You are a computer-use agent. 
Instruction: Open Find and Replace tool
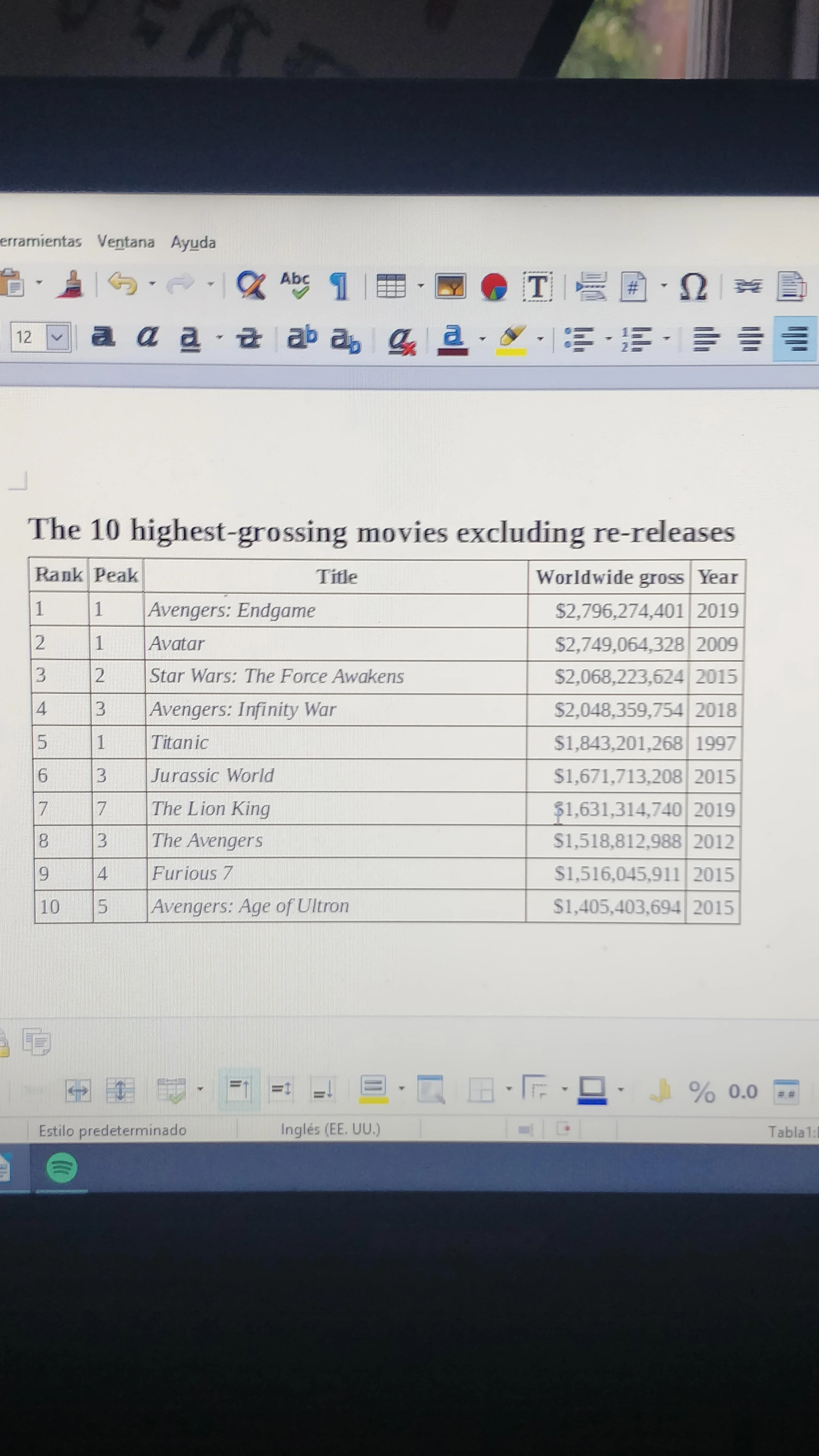tap(250, 285)
